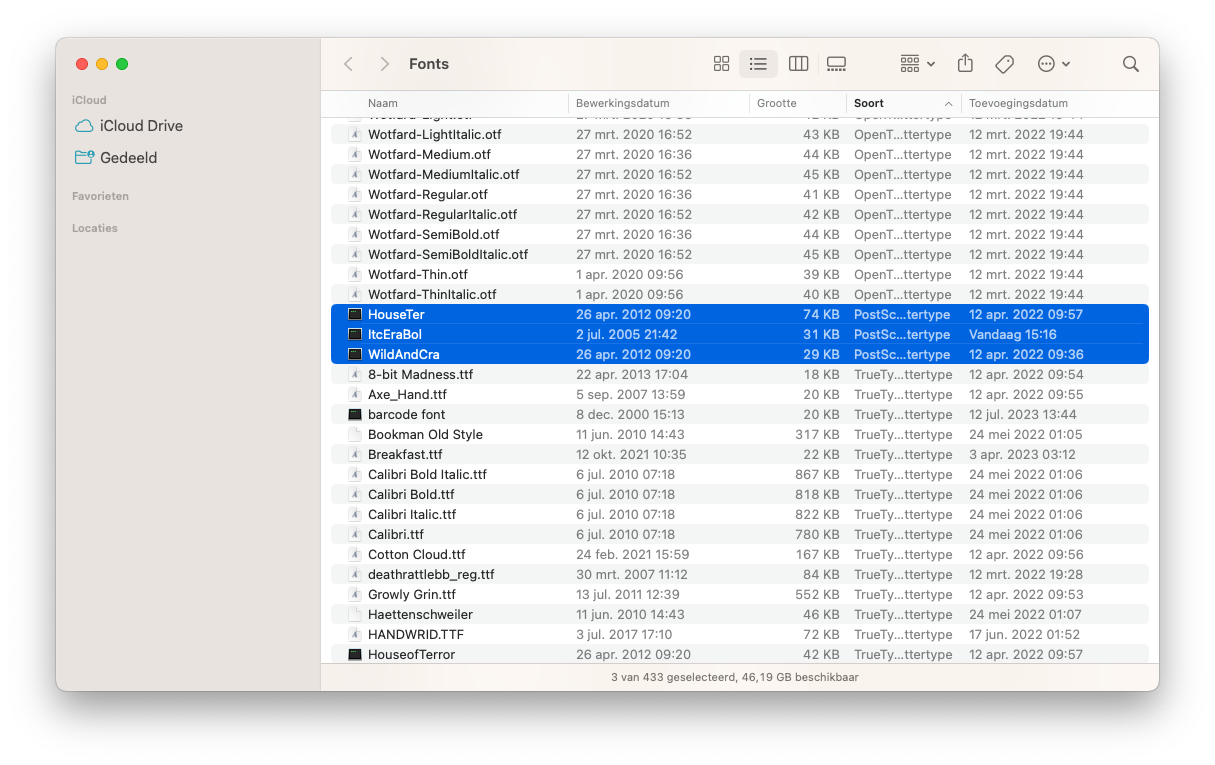1215x765 pixels.
Task: Sort by Toevoegingsdatum column header
Action: coord(1018,103)
